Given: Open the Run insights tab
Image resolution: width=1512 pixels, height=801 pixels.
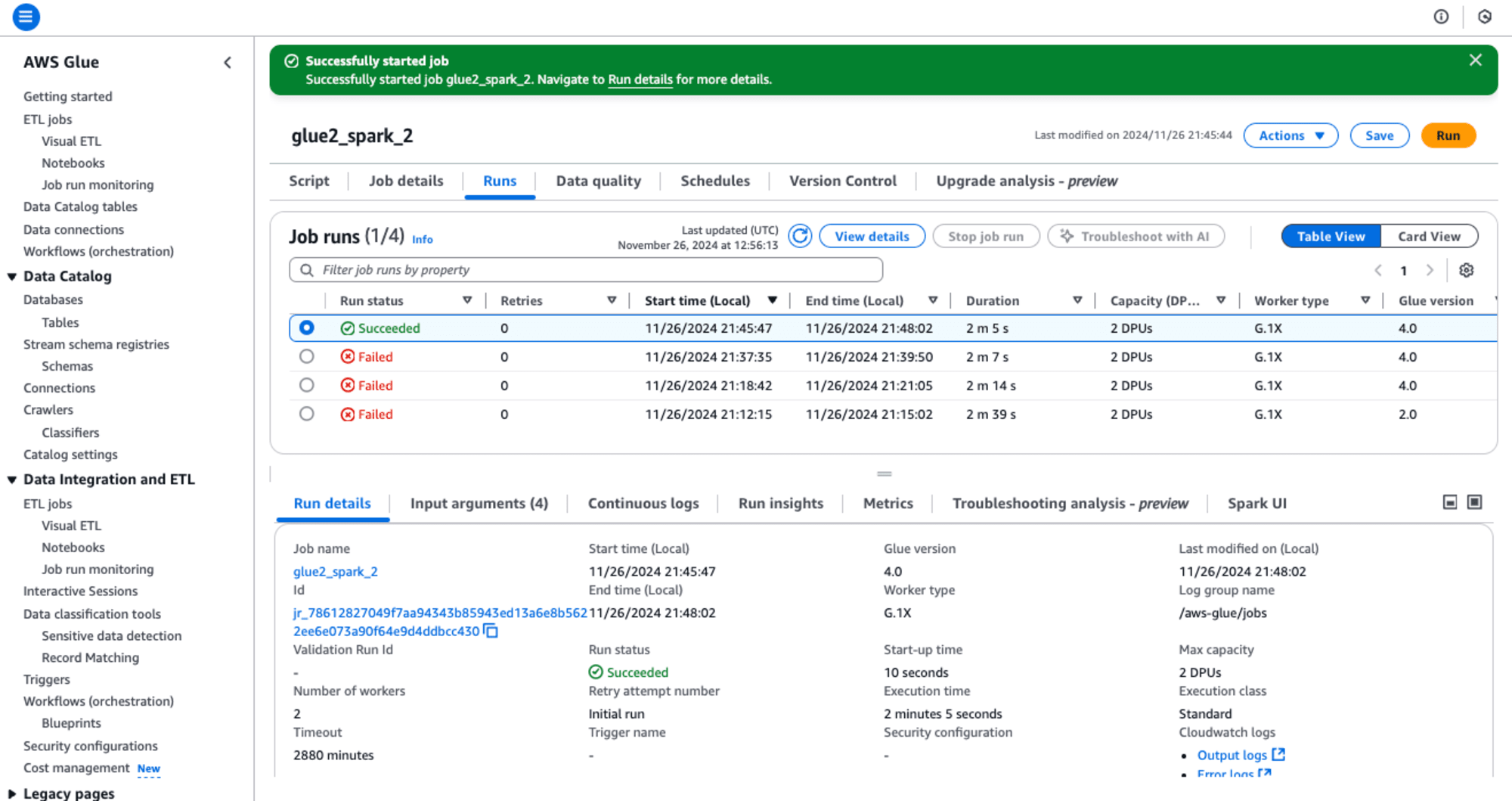Looking at the screenshot, I should click(780, 503).
